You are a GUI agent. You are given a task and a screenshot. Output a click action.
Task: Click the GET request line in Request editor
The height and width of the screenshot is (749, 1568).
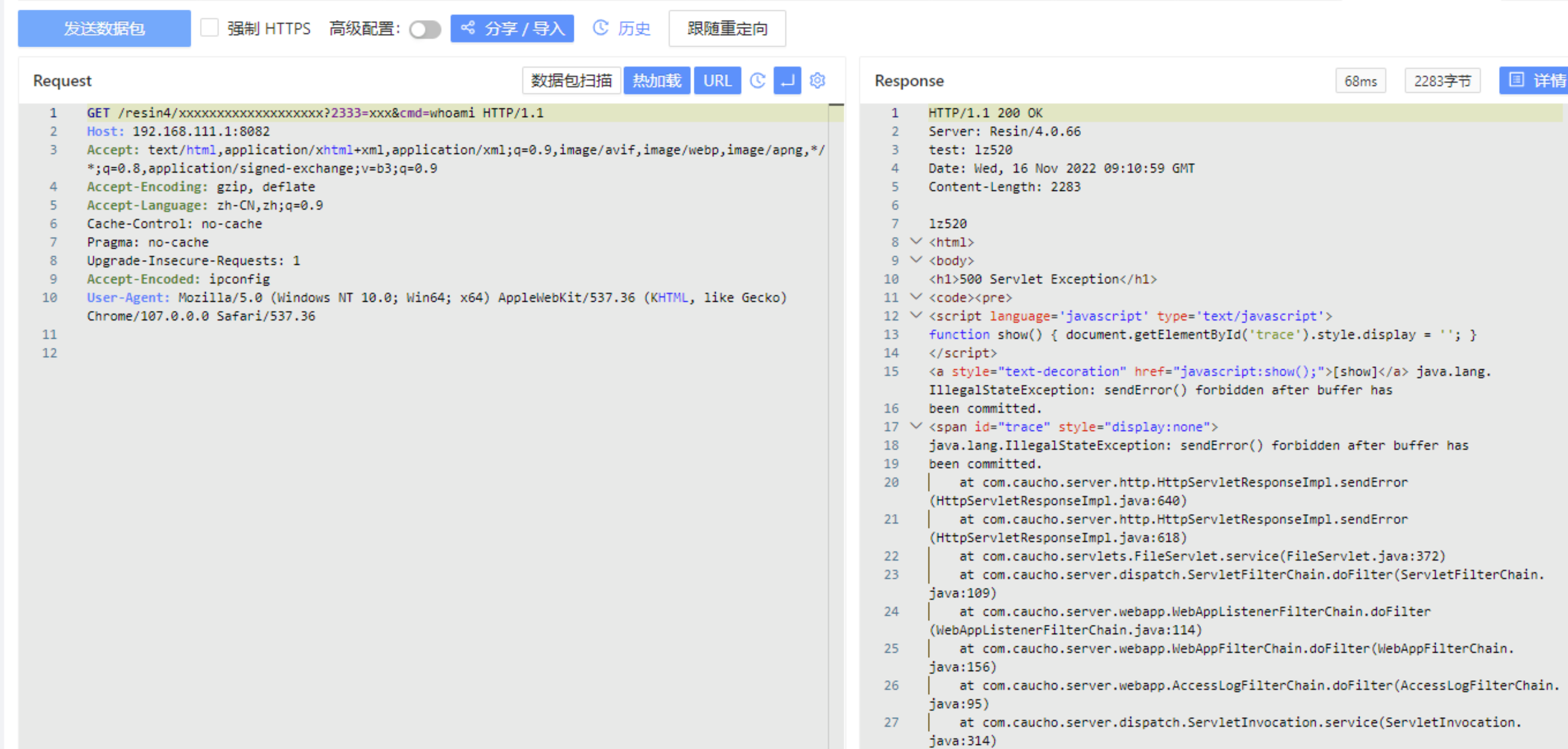(x=315, y=113)
